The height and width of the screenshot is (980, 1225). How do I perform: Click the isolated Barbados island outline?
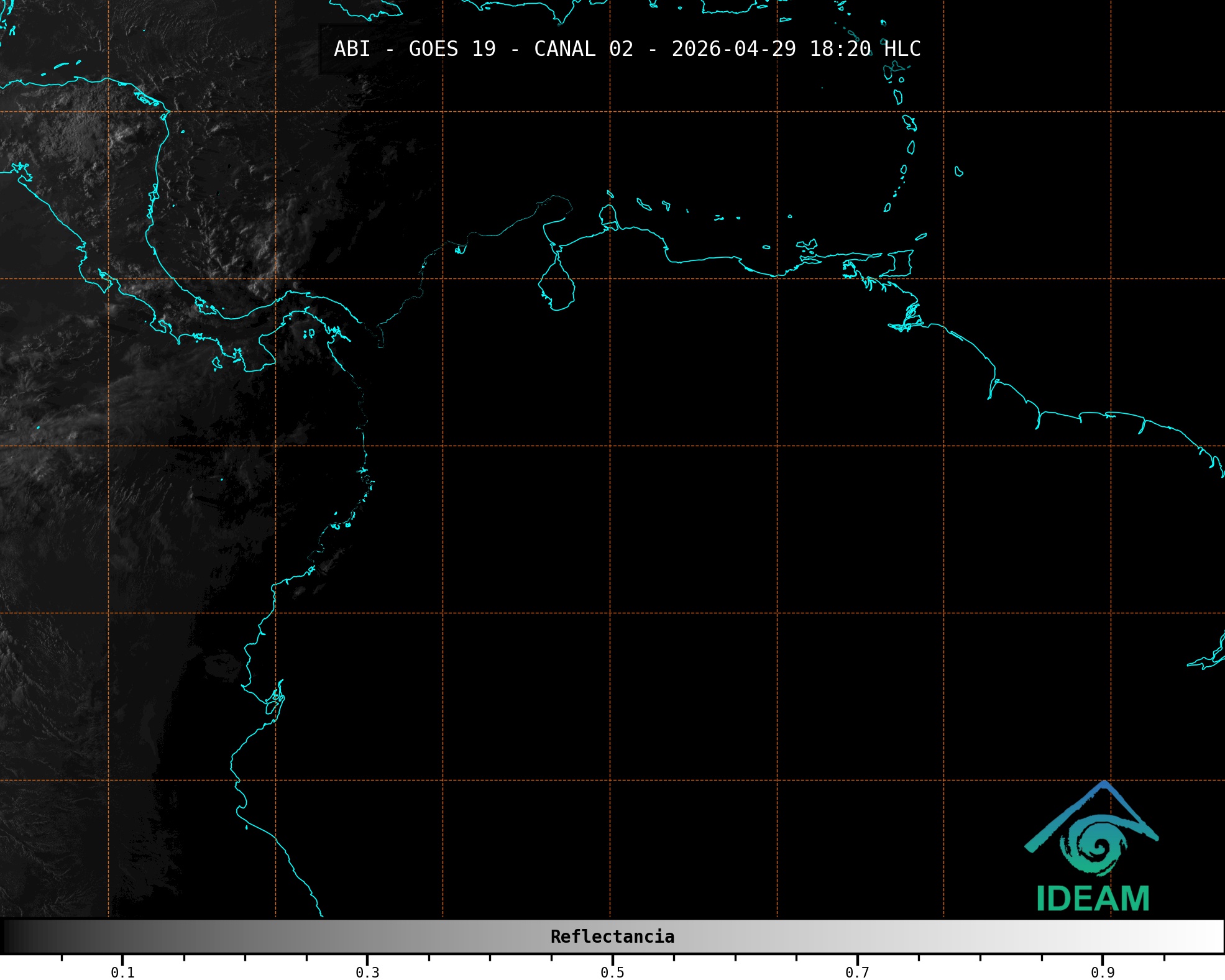(x=958, y=172)
